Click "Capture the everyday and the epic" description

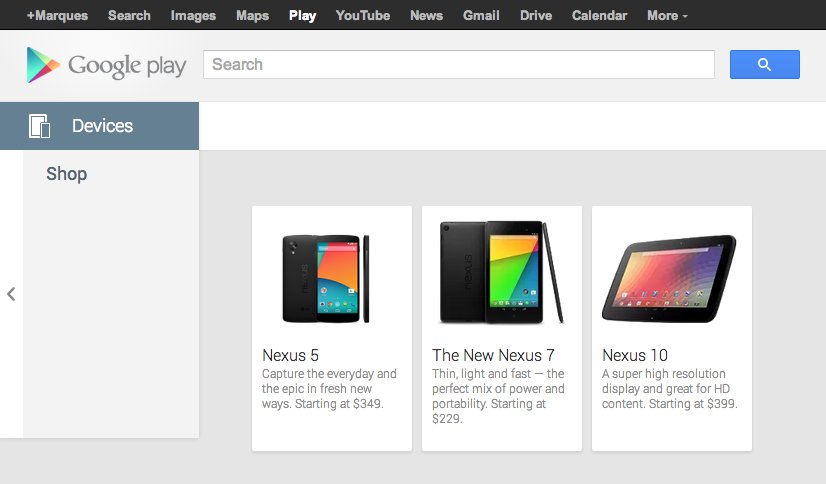click(x=329, y=389)
